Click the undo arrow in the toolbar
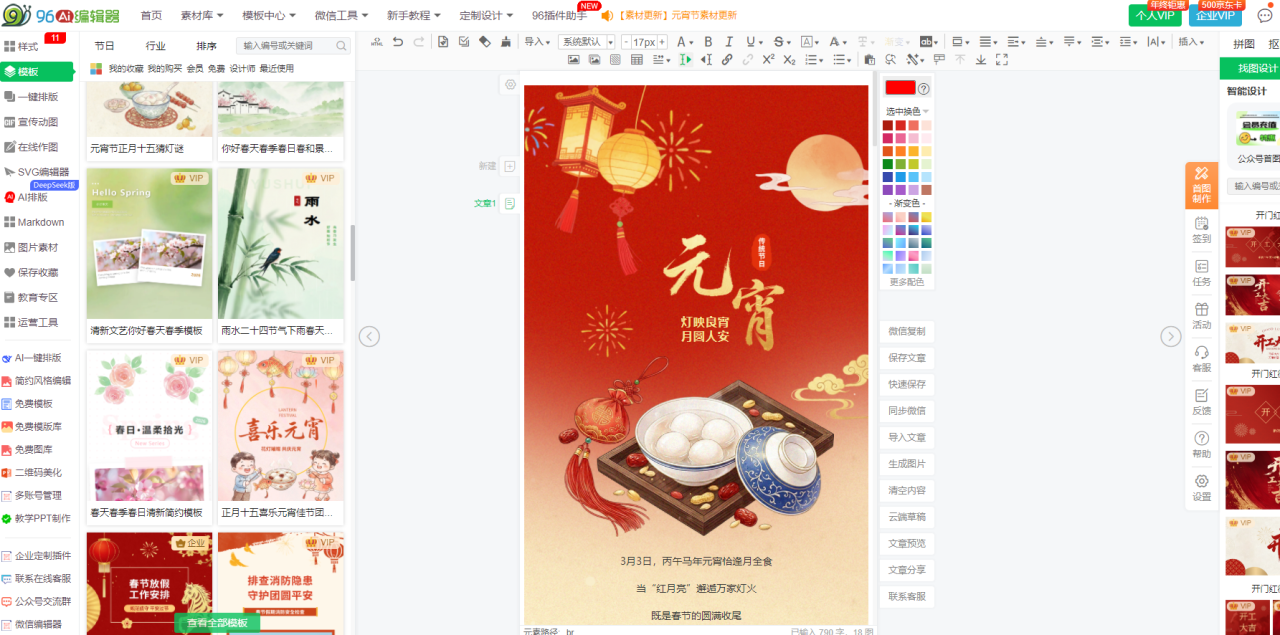The image size is (1280, 635). pyautogui.click(x=398, y=42)
